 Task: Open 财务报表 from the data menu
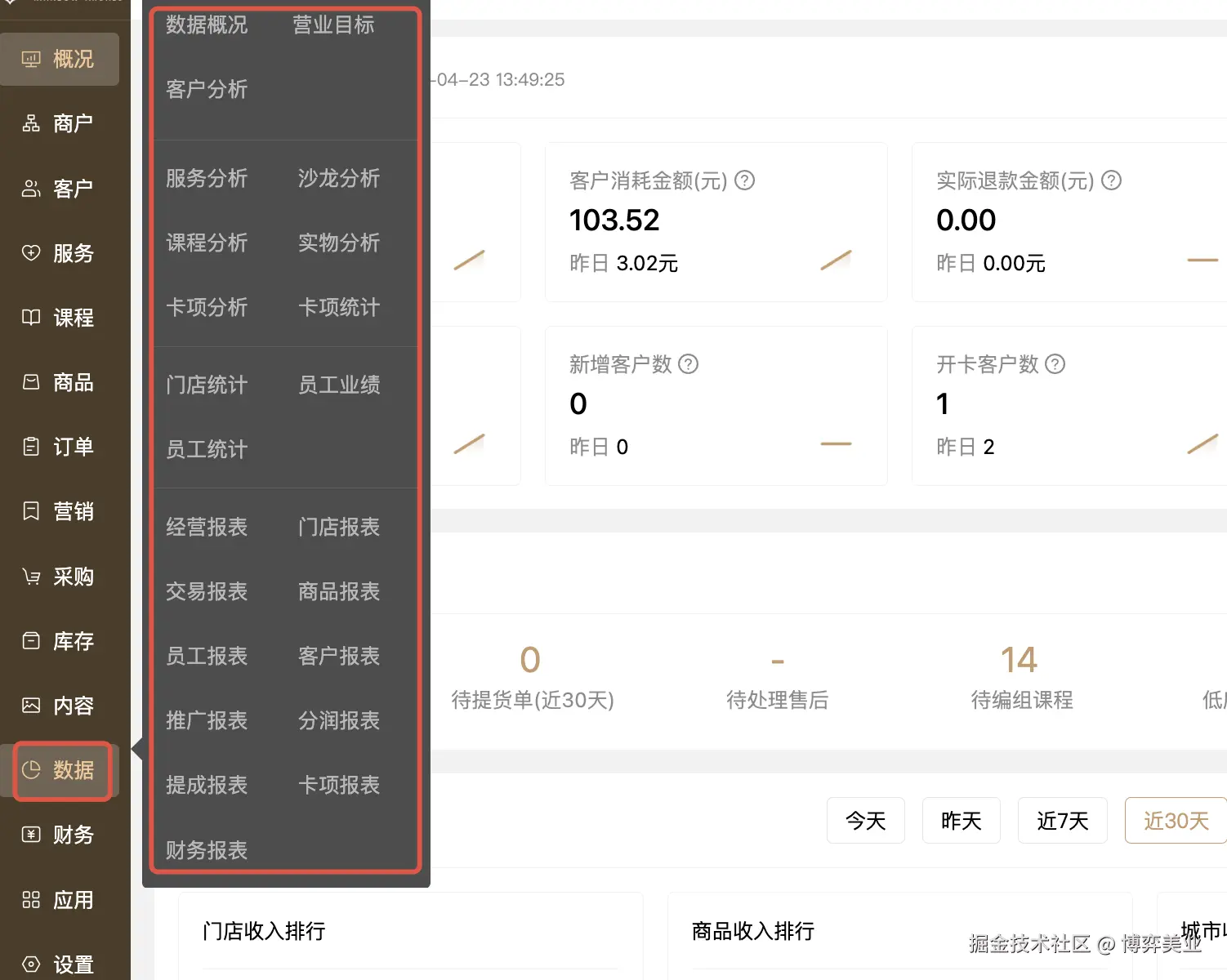click(206, 849)
